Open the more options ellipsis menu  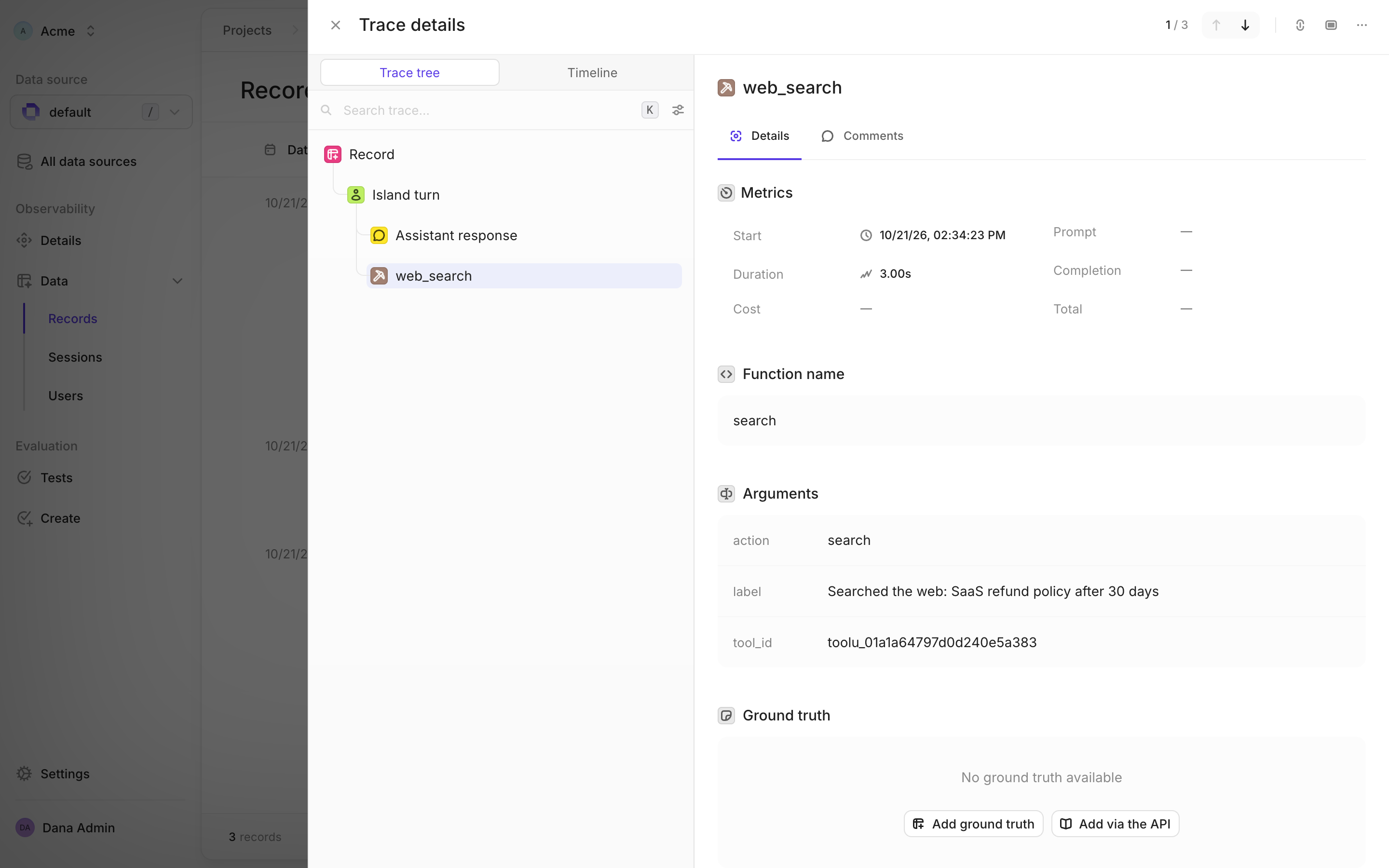point(1362,25)
